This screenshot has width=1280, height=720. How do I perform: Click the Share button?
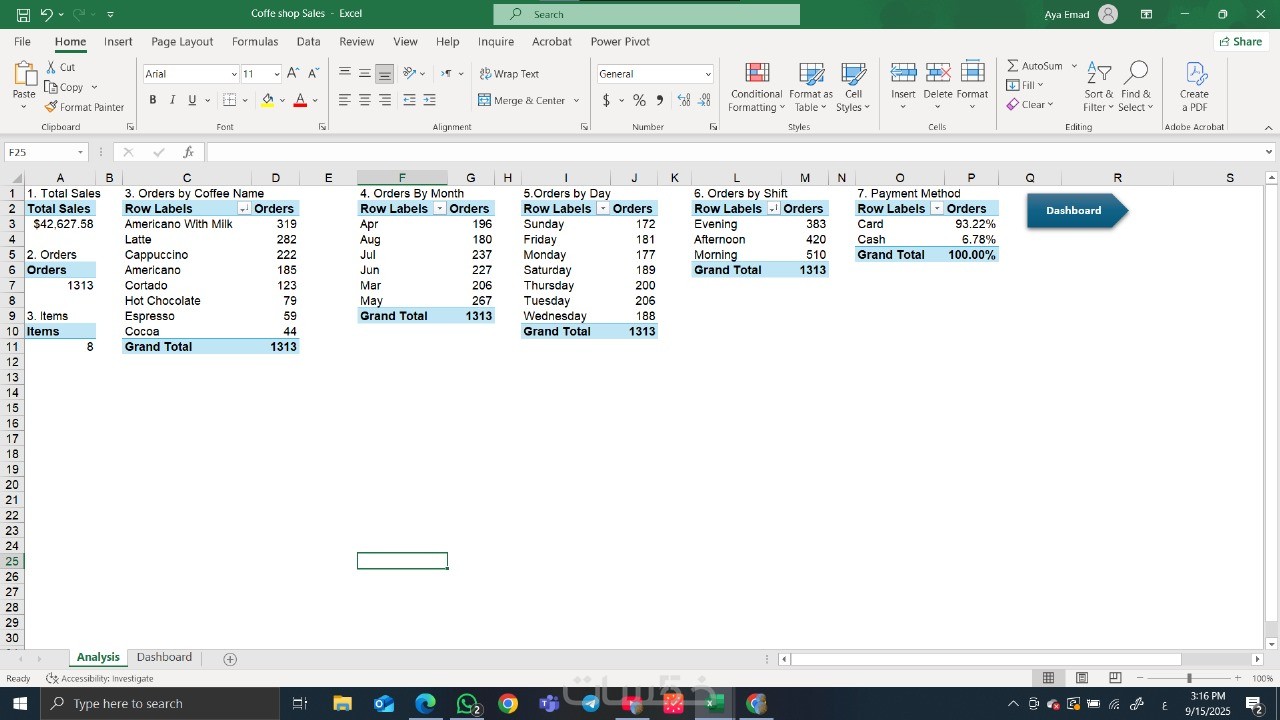1240,42
